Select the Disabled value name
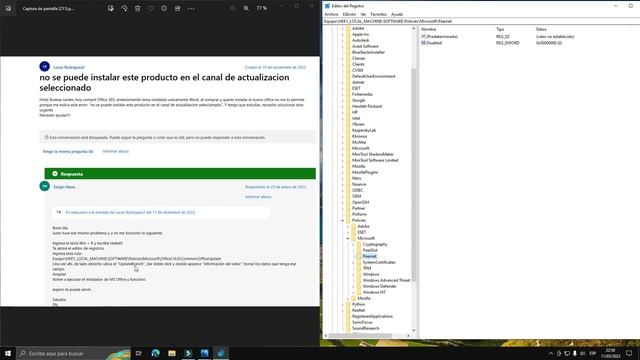The width and height of the screenshot is (640, 360). point(434,43)
